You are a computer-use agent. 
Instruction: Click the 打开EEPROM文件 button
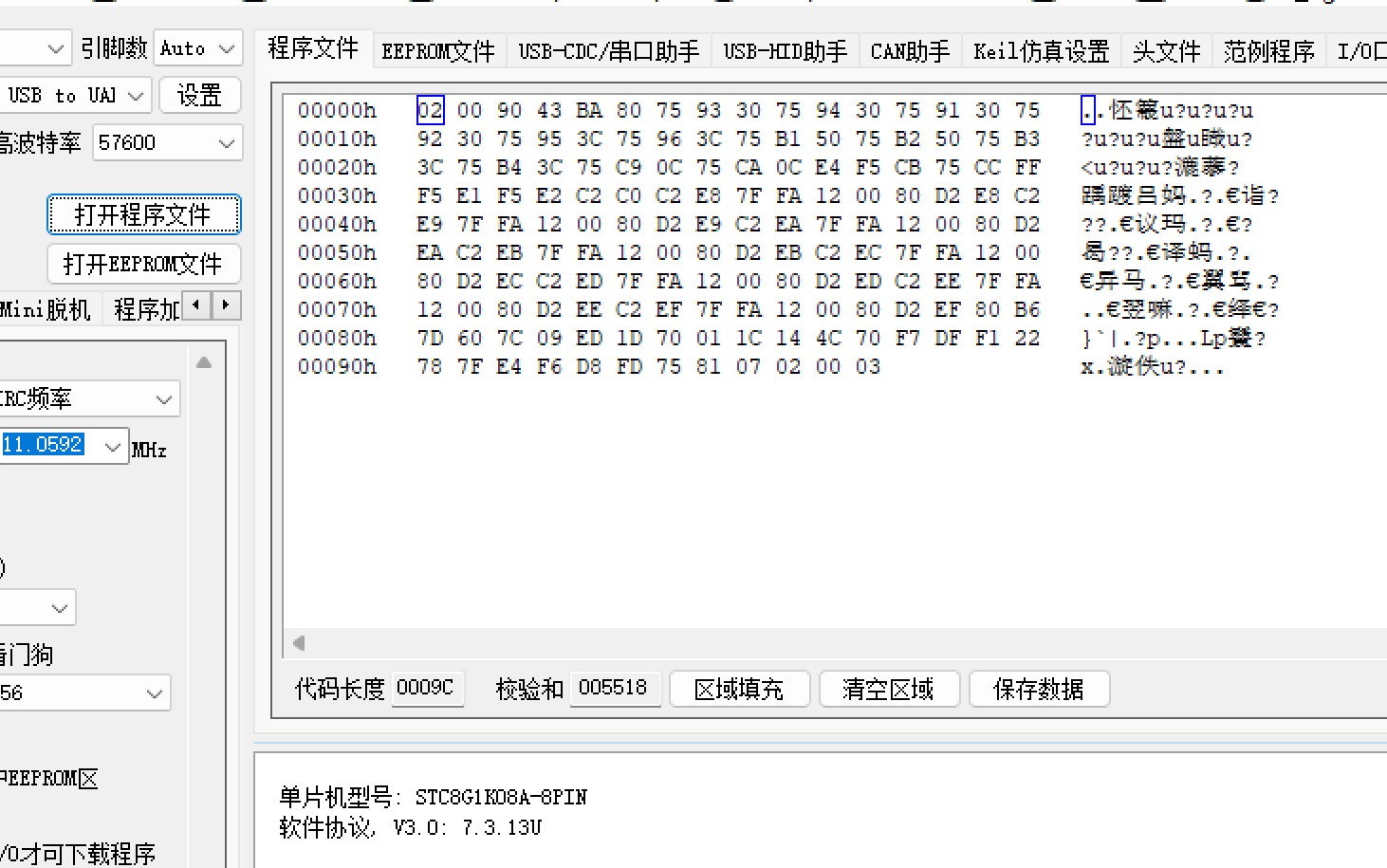click(x=143, y=264)
